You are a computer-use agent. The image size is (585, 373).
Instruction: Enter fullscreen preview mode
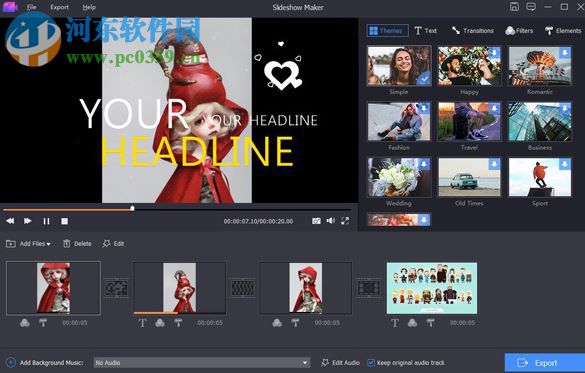(x=345, y=221)
